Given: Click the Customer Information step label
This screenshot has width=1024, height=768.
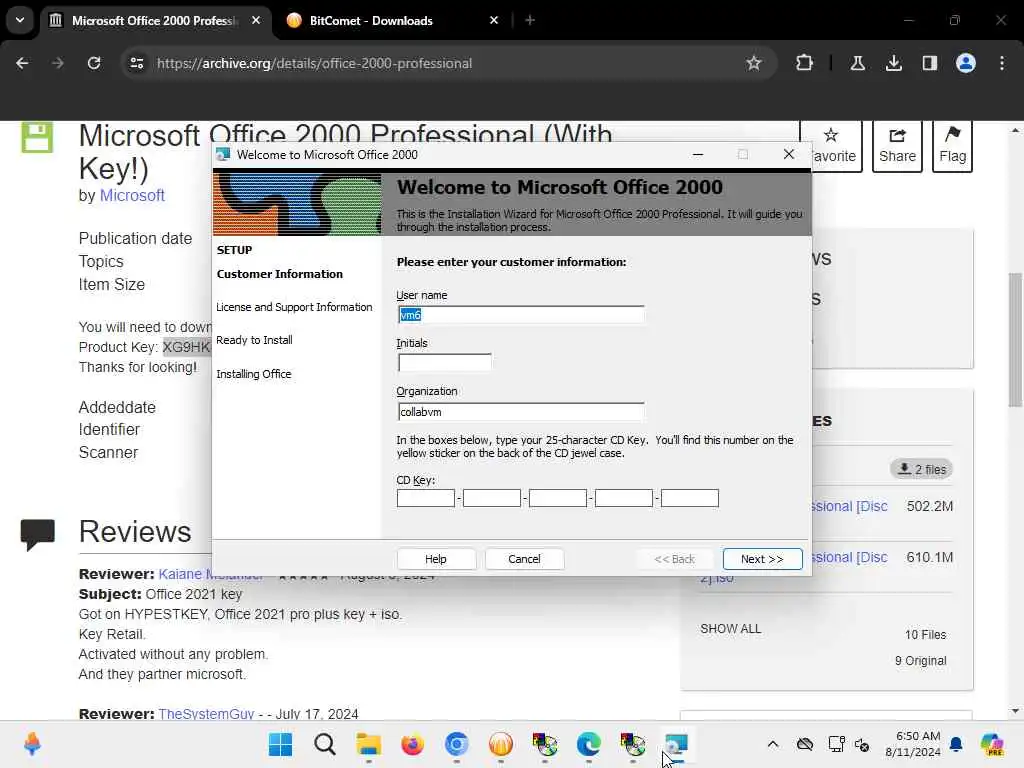Looking at the screenshot, I should pos(280,274).
